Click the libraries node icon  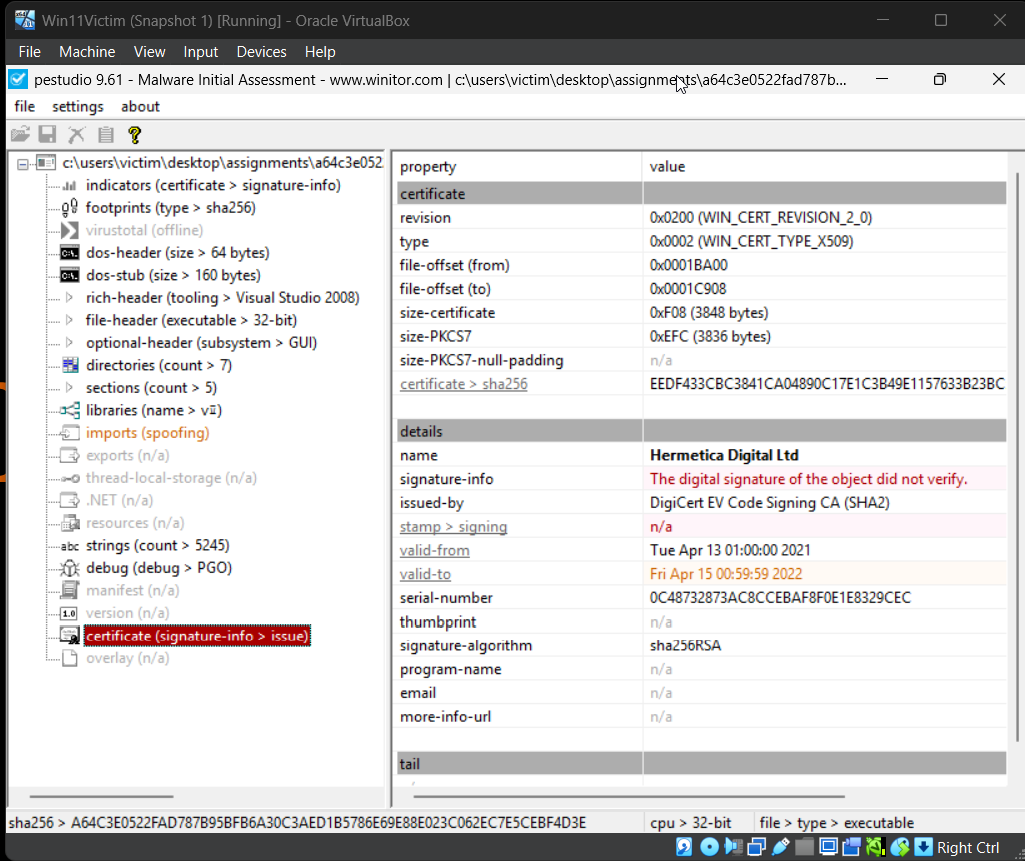pyautogui.click(x=69, y=410)
